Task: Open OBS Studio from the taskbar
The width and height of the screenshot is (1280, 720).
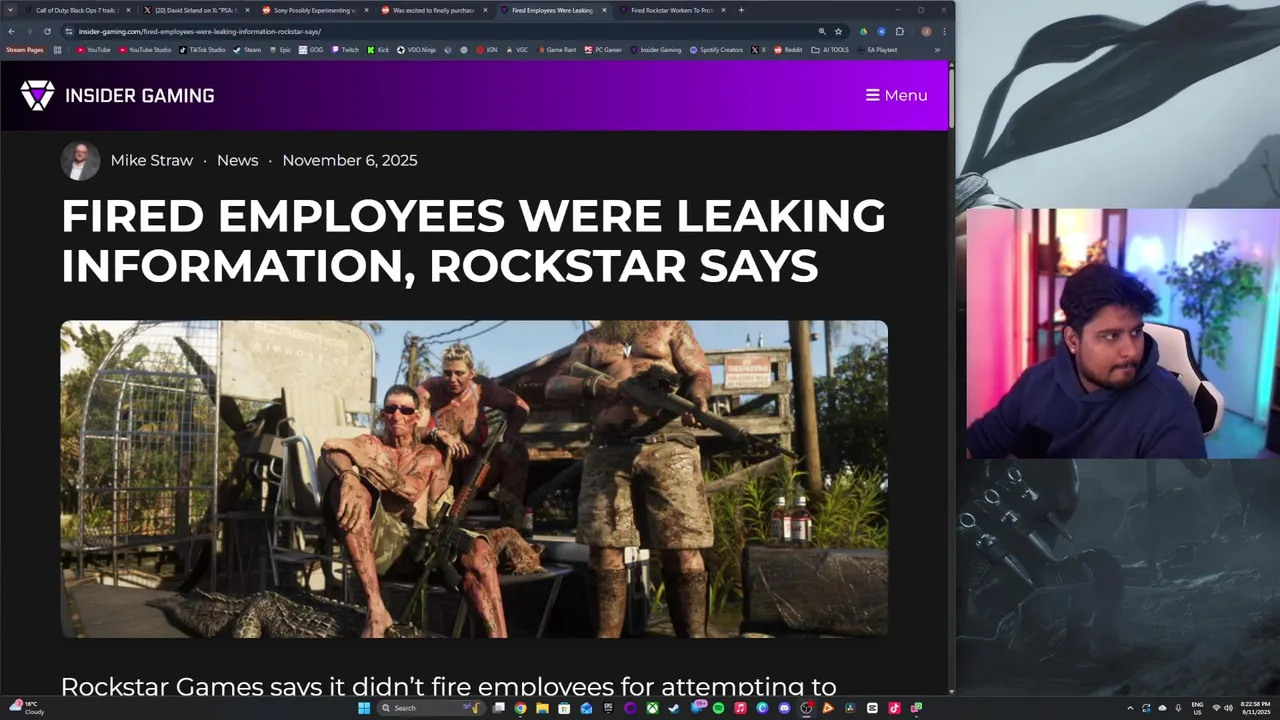Action: [x=805, y=708]
